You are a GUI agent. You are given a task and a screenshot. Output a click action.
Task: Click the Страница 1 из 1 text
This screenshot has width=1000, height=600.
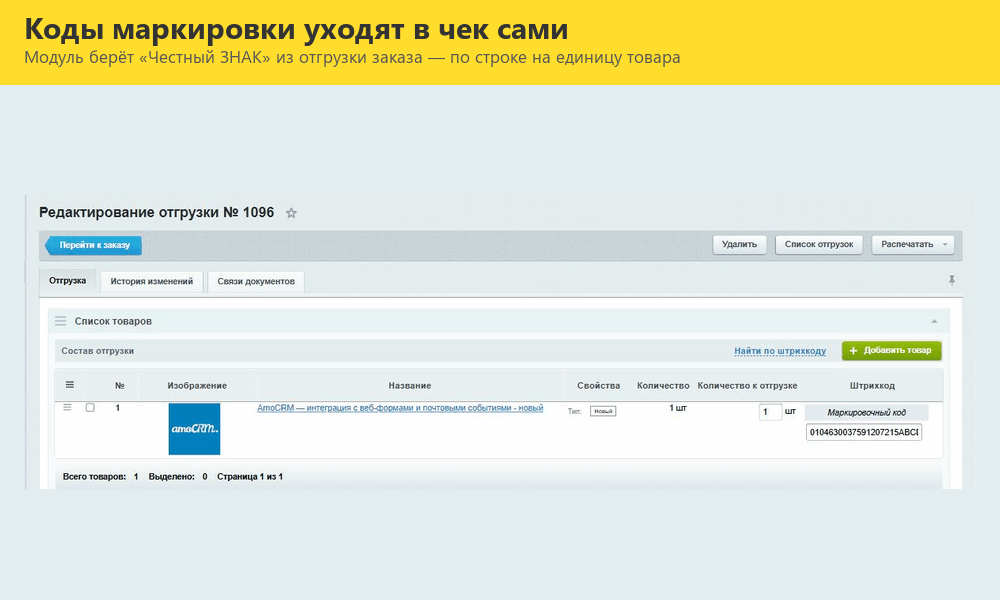click(249, 477)
